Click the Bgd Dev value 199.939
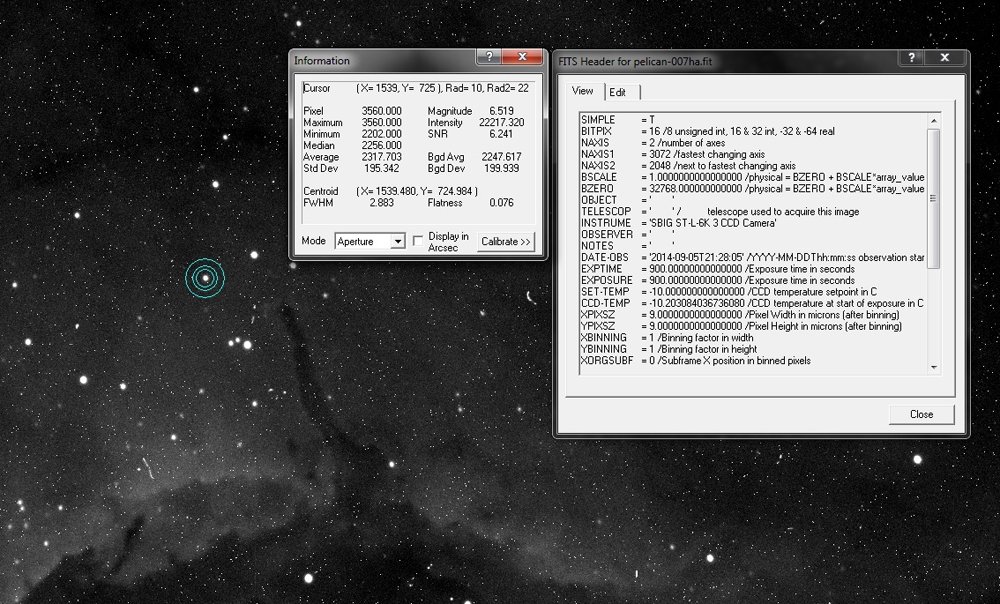The width and height of the screenshot is (1000, 604). pos(502,168)
